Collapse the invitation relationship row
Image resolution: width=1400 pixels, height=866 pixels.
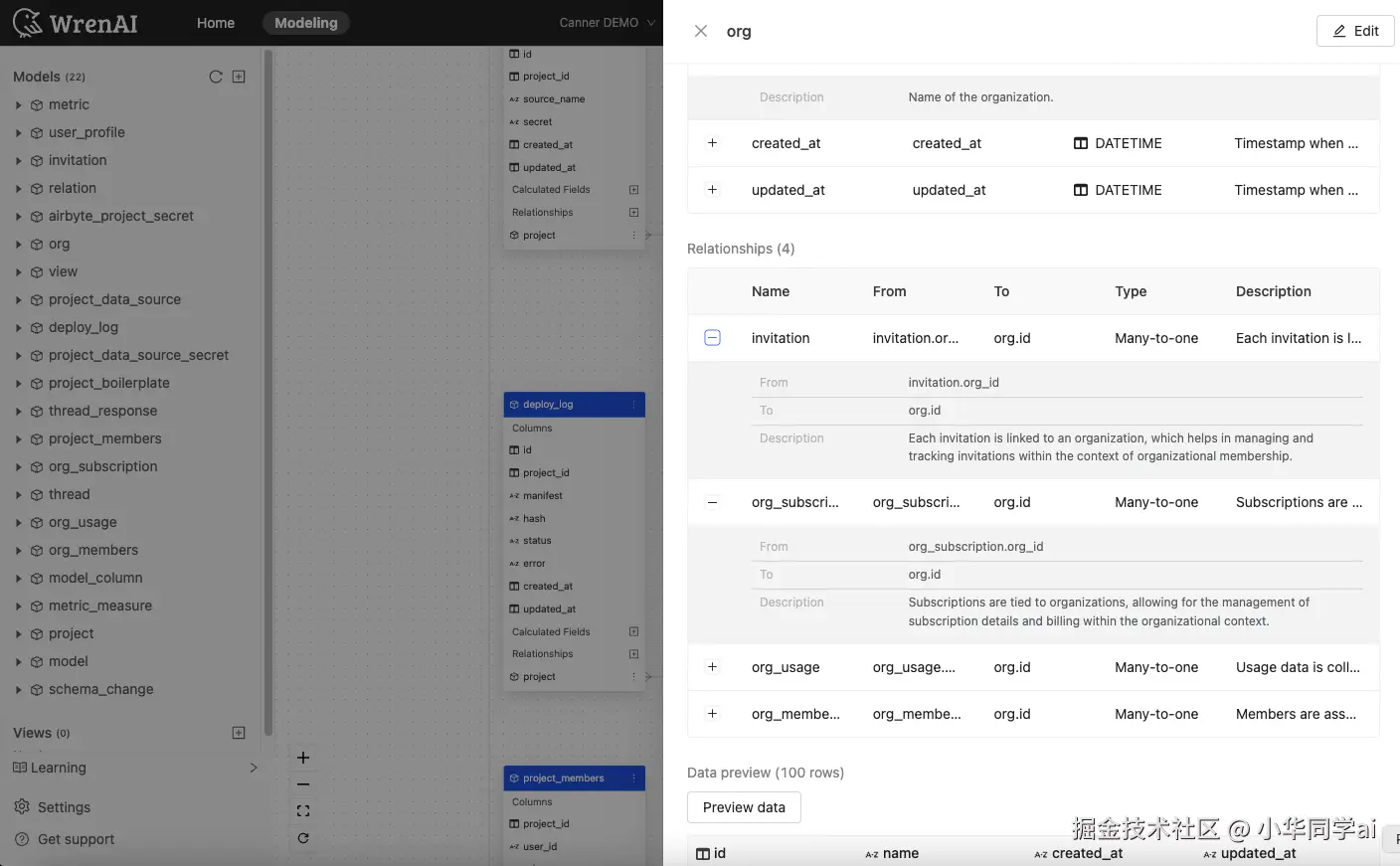(712, 338)
